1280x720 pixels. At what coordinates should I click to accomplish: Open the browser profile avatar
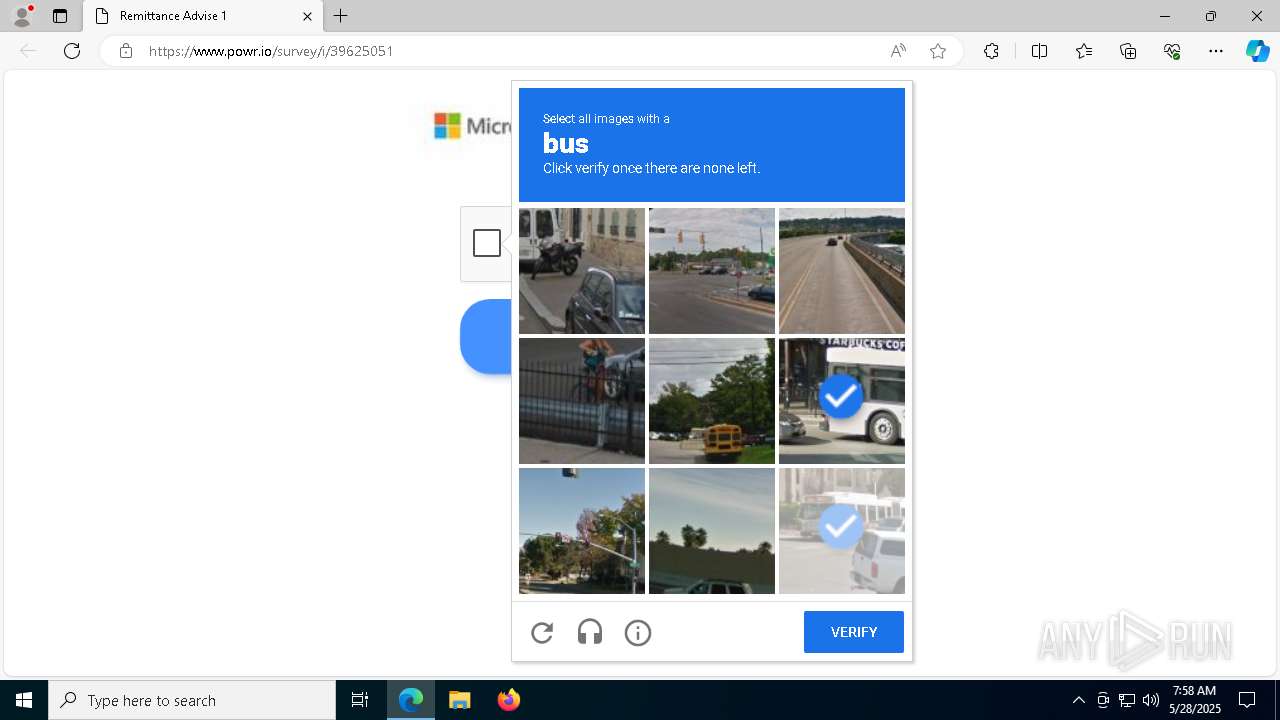[x=22, y=16]
